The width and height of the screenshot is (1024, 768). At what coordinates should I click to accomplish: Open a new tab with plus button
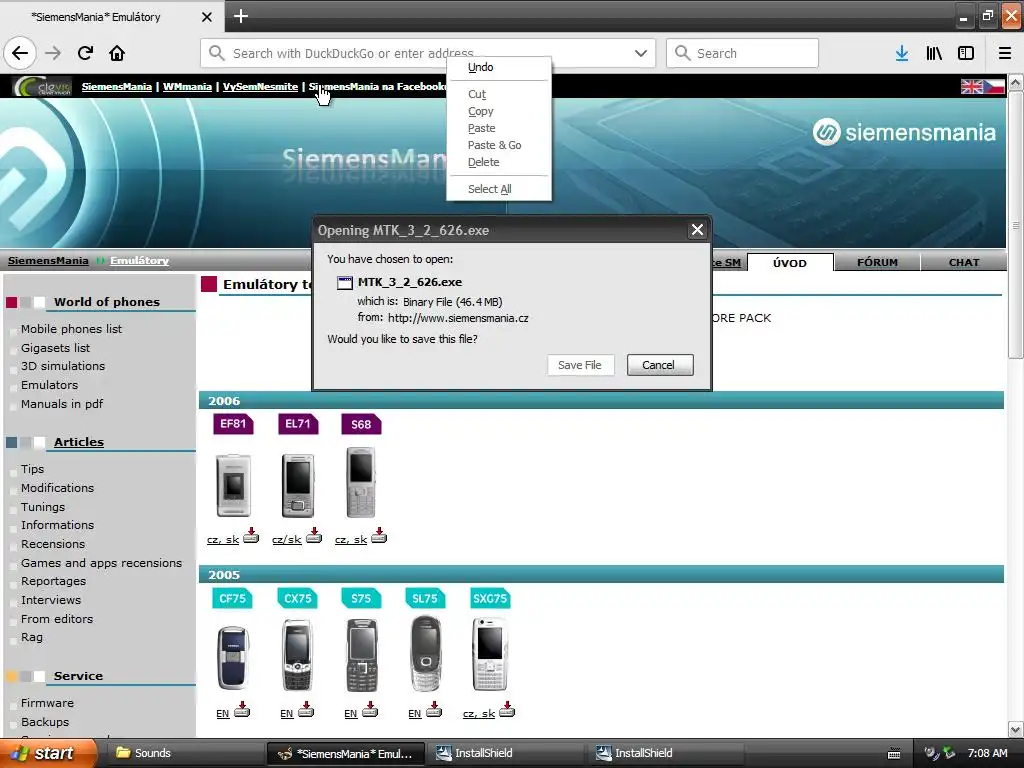coord(240,16)
